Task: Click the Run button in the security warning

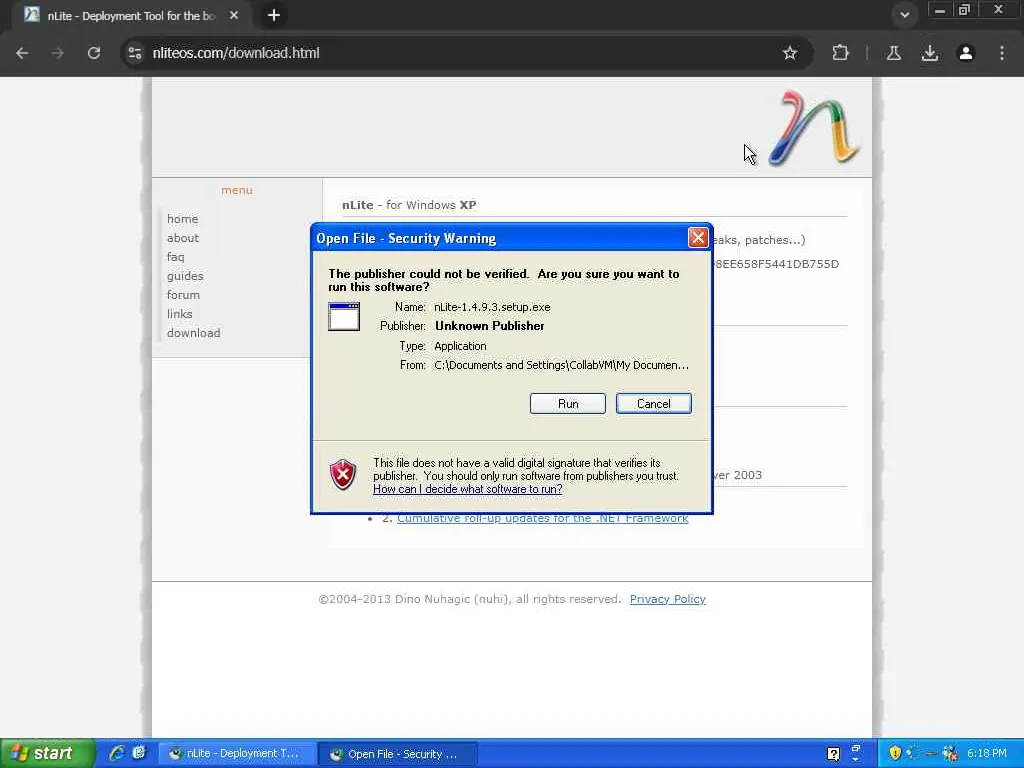Action: (x=568, y=404)
